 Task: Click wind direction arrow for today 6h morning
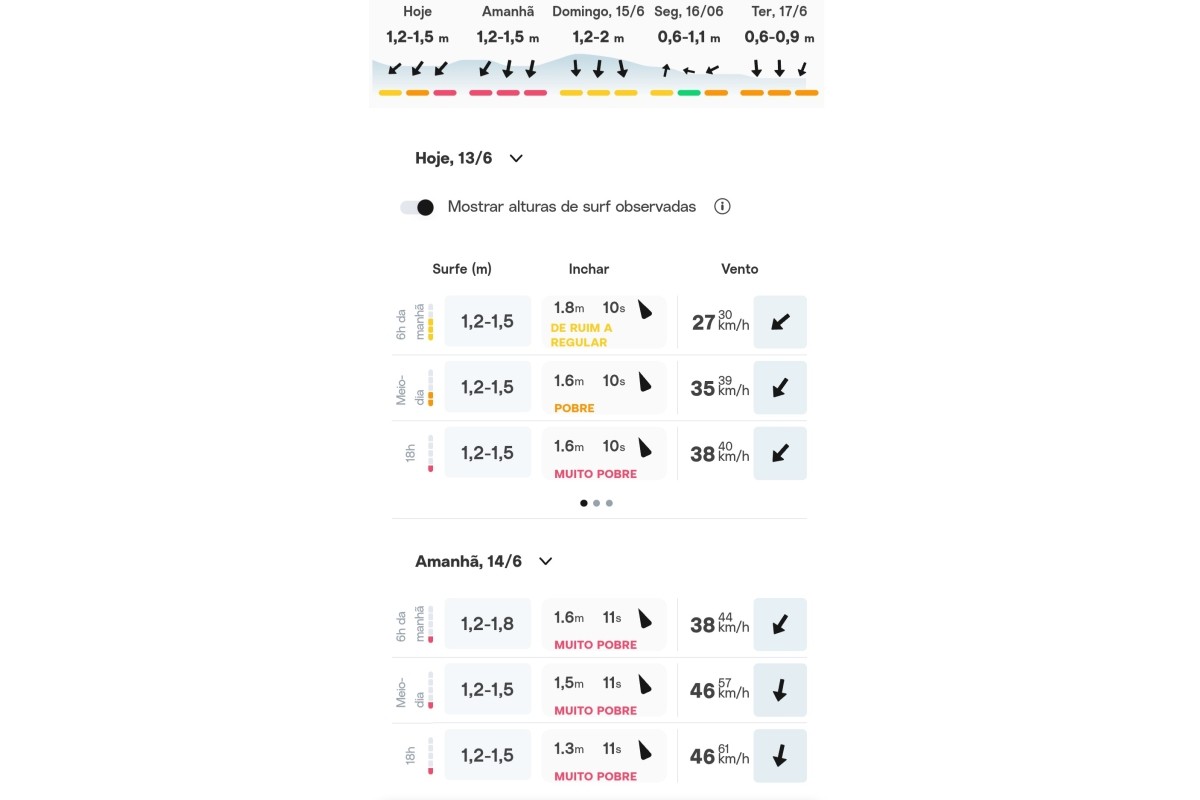[780, 322]
